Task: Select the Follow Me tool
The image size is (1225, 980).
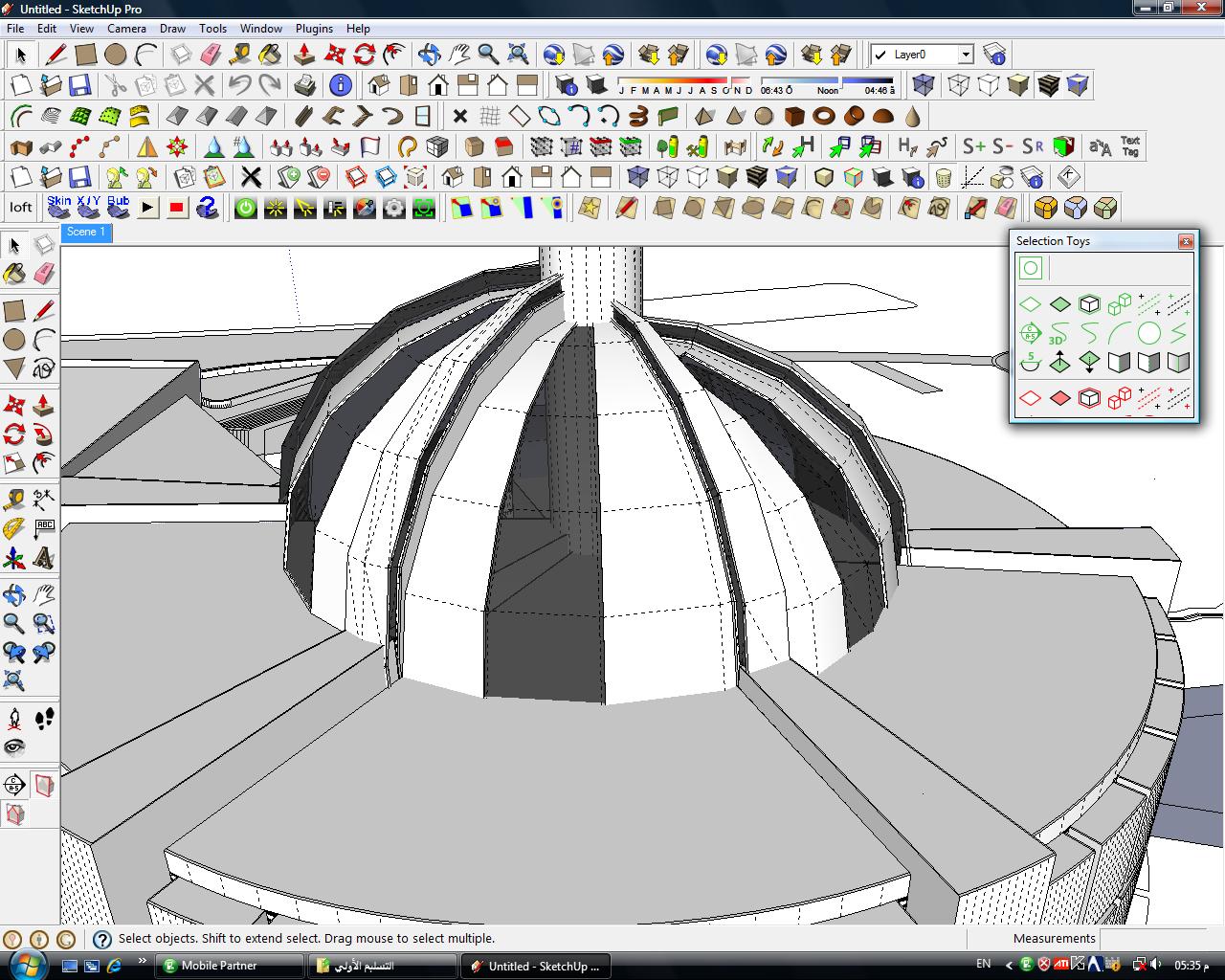Action: tap(43, 435)
